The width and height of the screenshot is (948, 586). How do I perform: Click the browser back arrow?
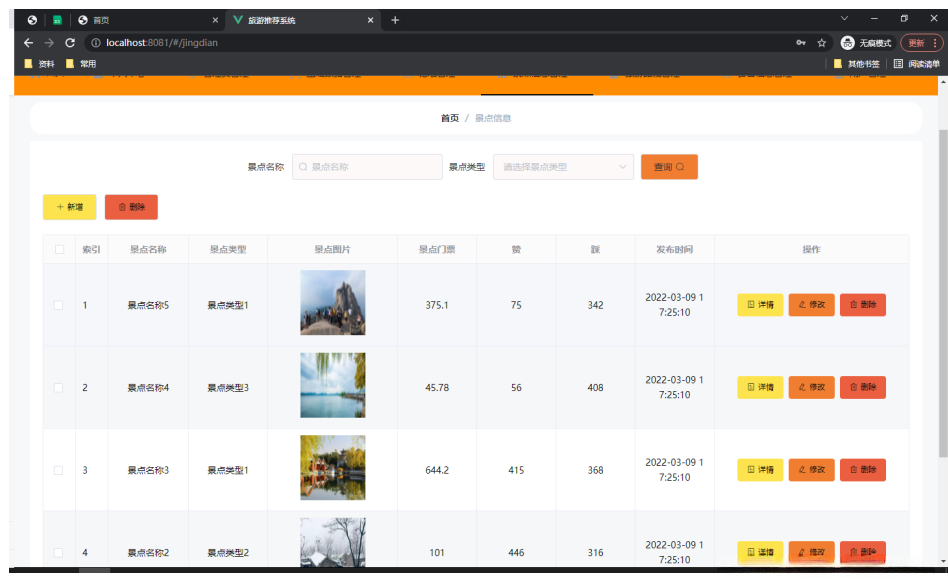pos(28,43)
